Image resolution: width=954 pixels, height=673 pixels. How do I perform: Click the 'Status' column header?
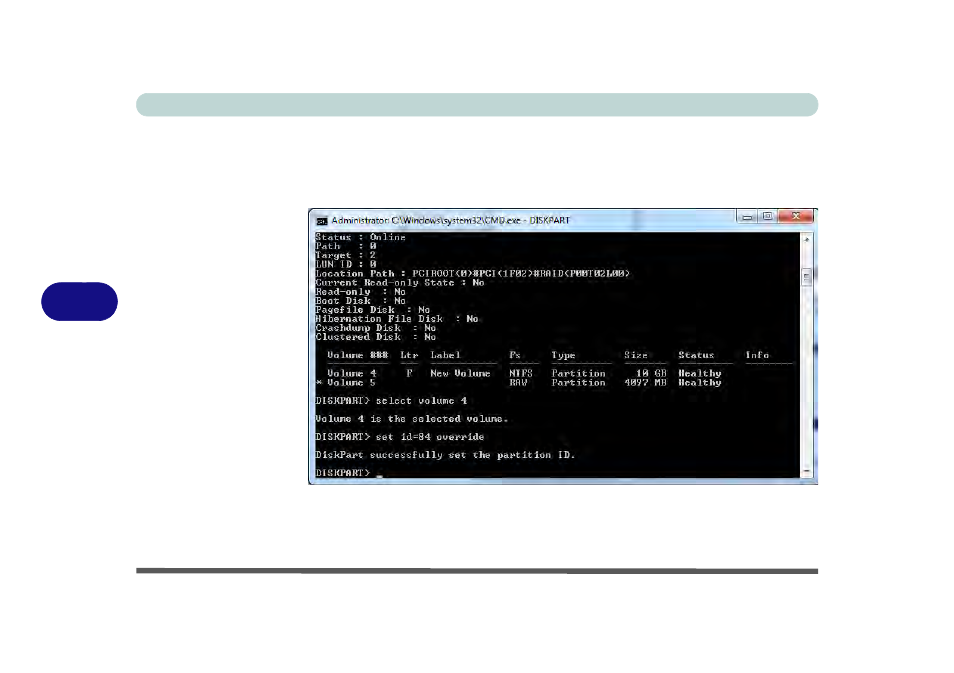click(x=696, y=355)
